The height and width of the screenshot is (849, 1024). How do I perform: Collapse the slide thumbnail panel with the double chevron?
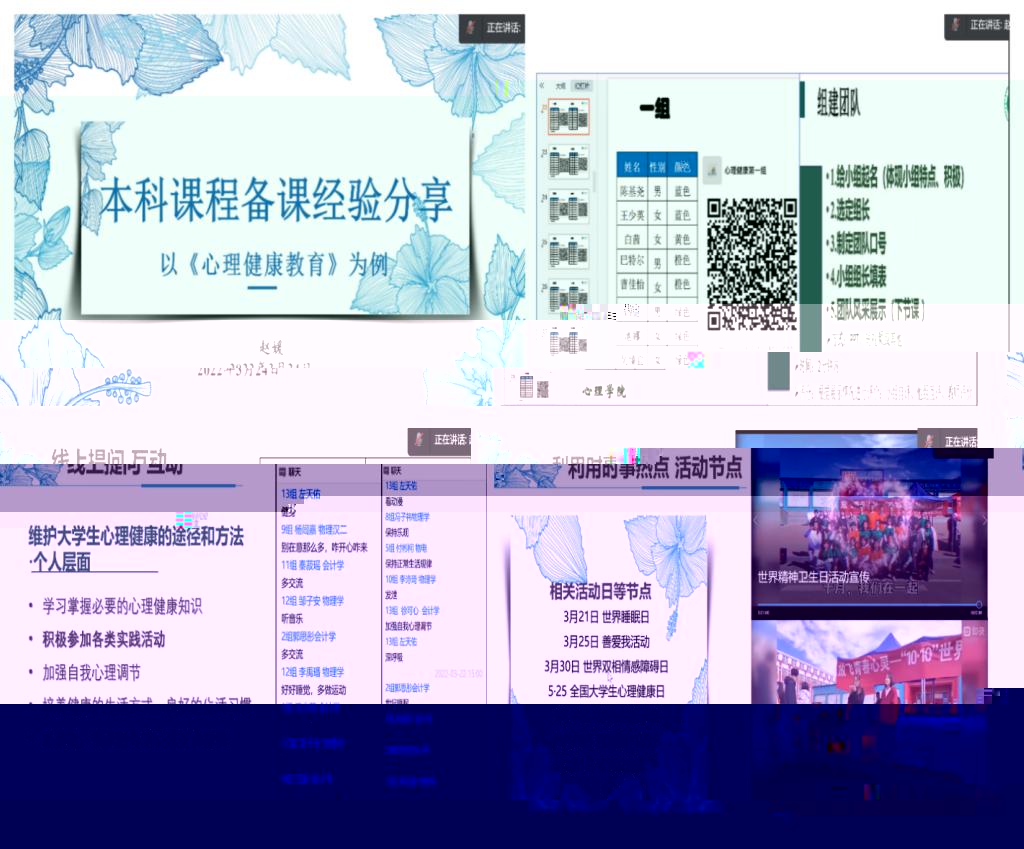pos(541,86)
